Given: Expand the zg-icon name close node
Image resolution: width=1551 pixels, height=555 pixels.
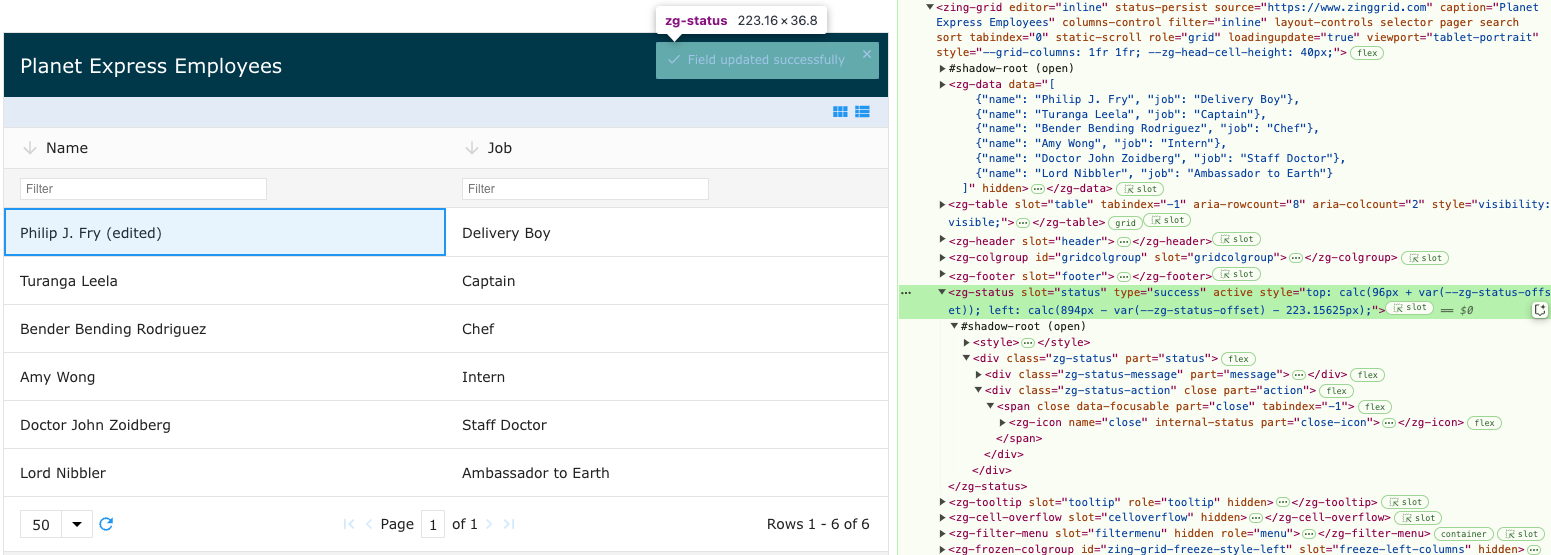Looking at the screenshot, I should pyautogui.click(x=1002, y=423).
